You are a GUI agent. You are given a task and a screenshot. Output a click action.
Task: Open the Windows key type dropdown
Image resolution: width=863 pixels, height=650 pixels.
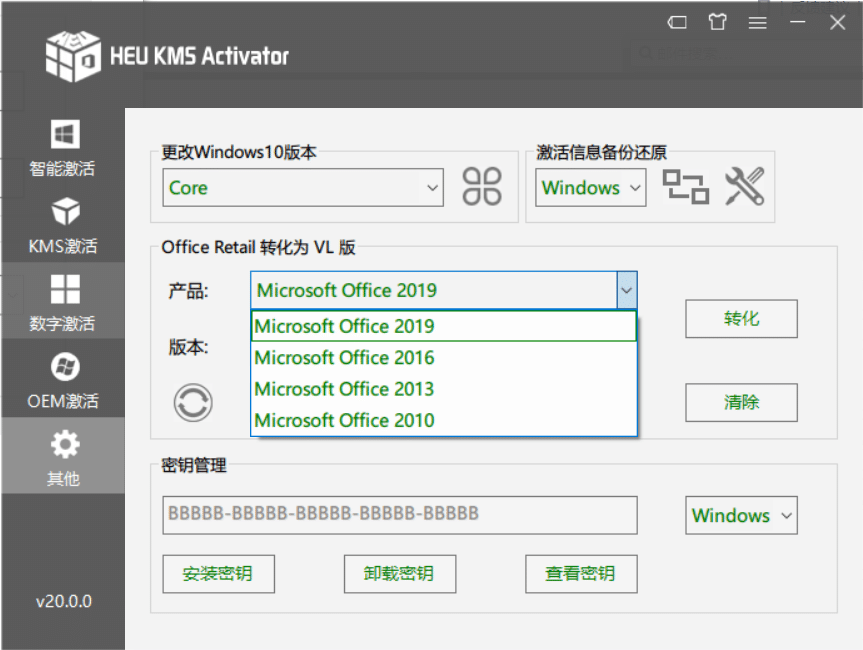[x=741, y=515]
